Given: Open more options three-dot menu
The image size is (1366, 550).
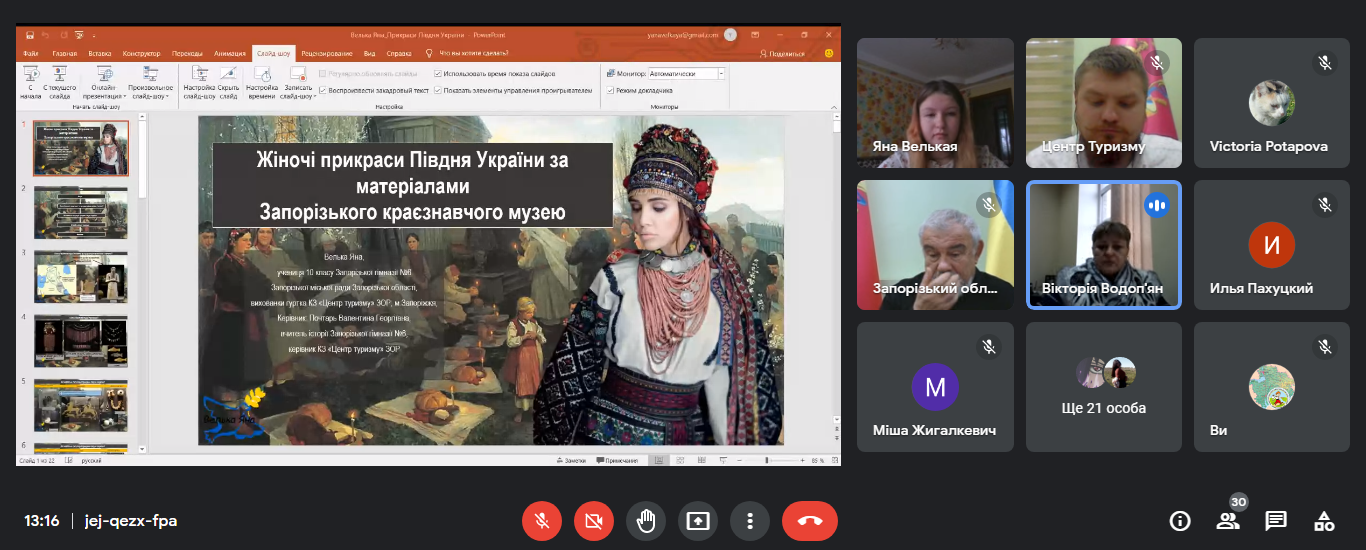Looking at the screenshot, I should click(750, 521).
